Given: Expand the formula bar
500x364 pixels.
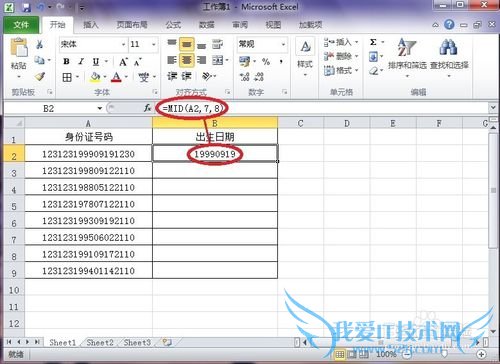Looking at the screenshot, I should coord(493,108).
